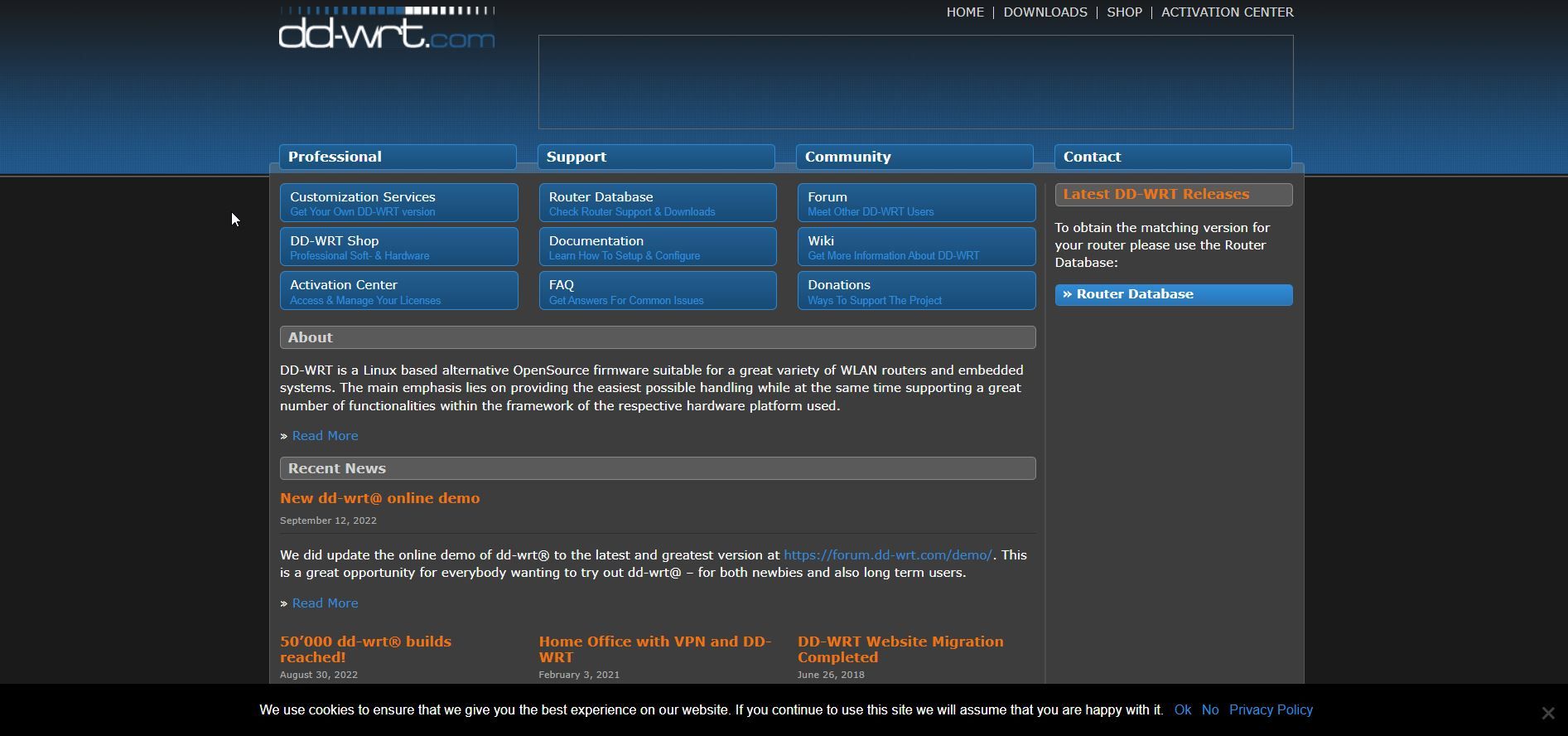Open the Router Database tile under Support
Viewport: 1568px width, 736px height.
pos(658,203)
